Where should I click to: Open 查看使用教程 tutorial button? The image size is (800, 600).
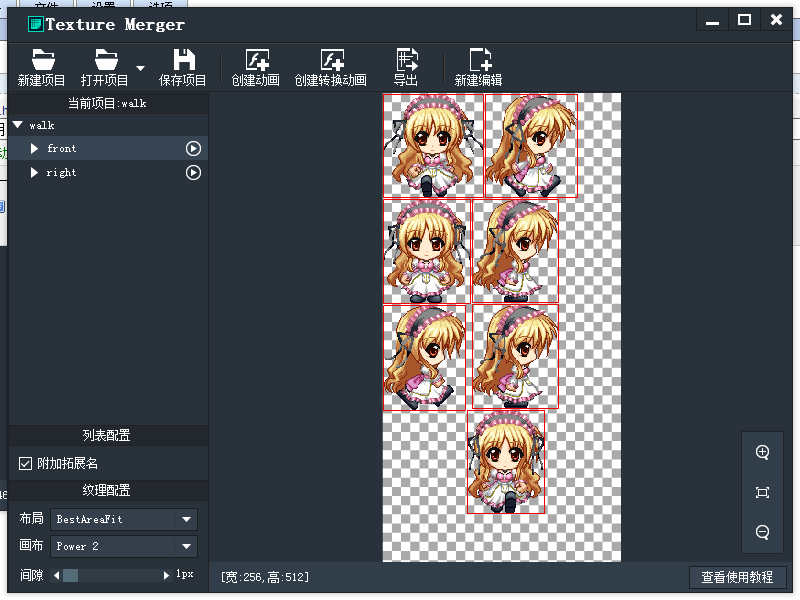737,577
